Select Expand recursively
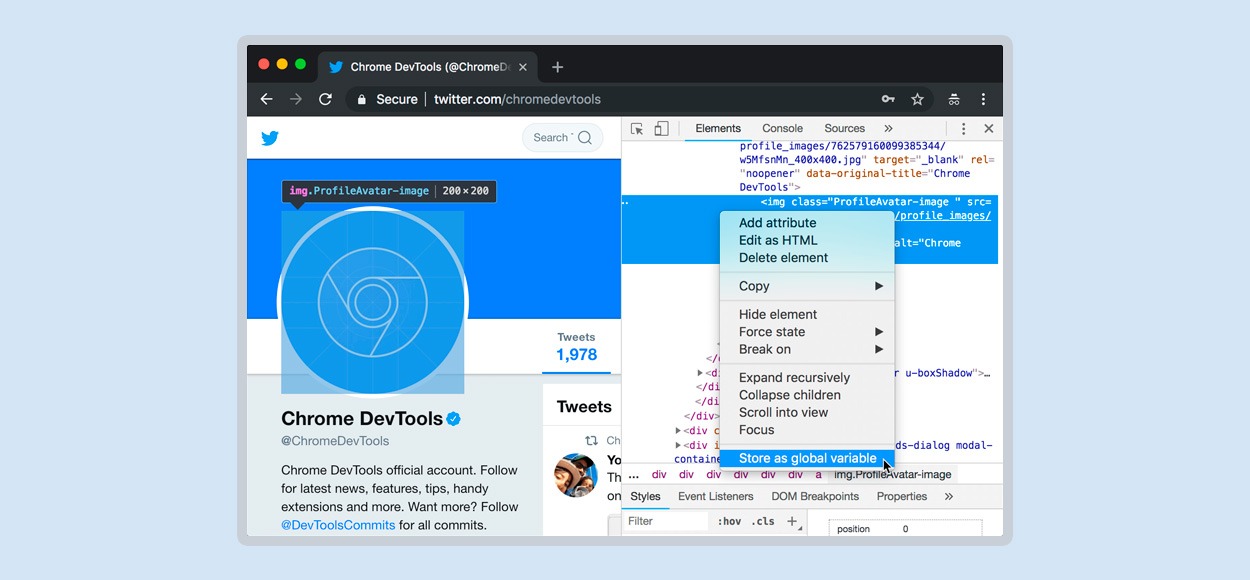 click(x=807, y=378)
